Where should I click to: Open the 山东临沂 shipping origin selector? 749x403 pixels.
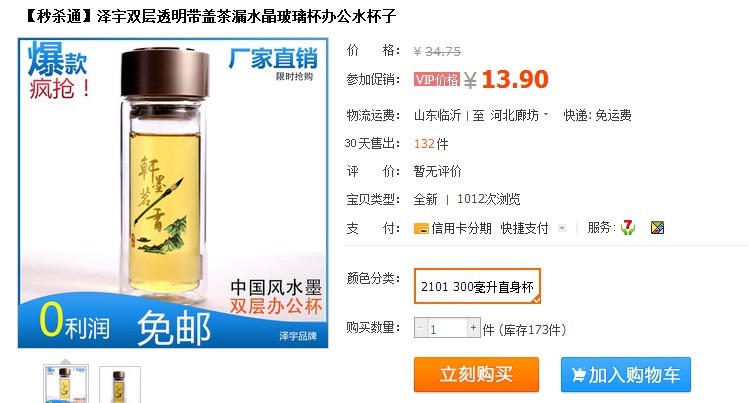click(437, 115)
